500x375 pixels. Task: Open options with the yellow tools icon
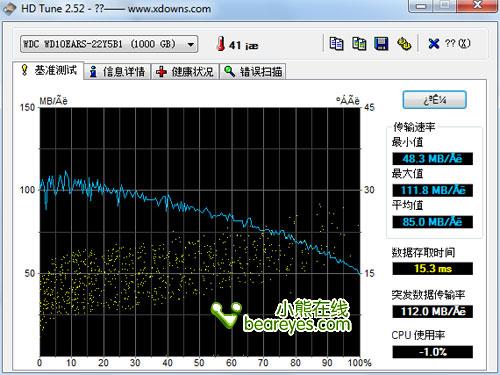[404, 44]
